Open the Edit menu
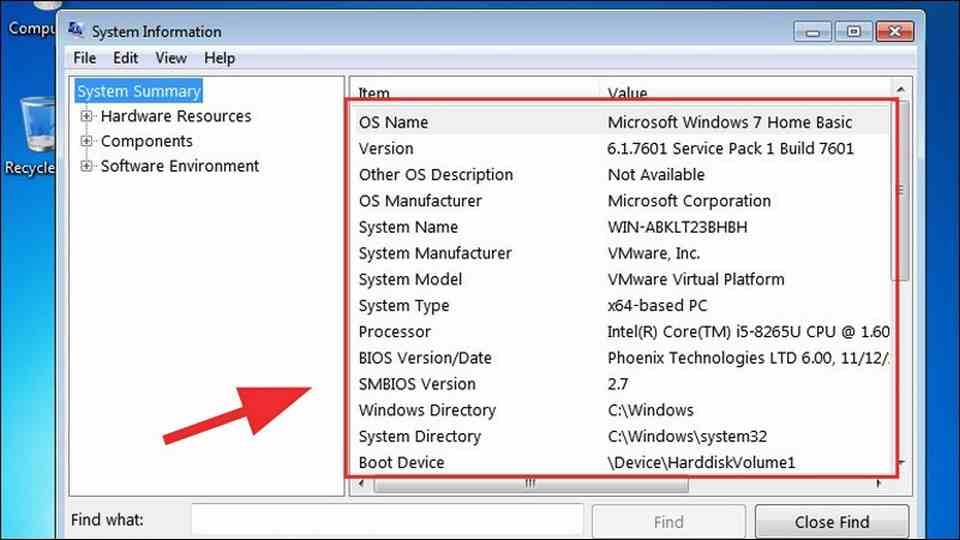 (x=126, y=58)
